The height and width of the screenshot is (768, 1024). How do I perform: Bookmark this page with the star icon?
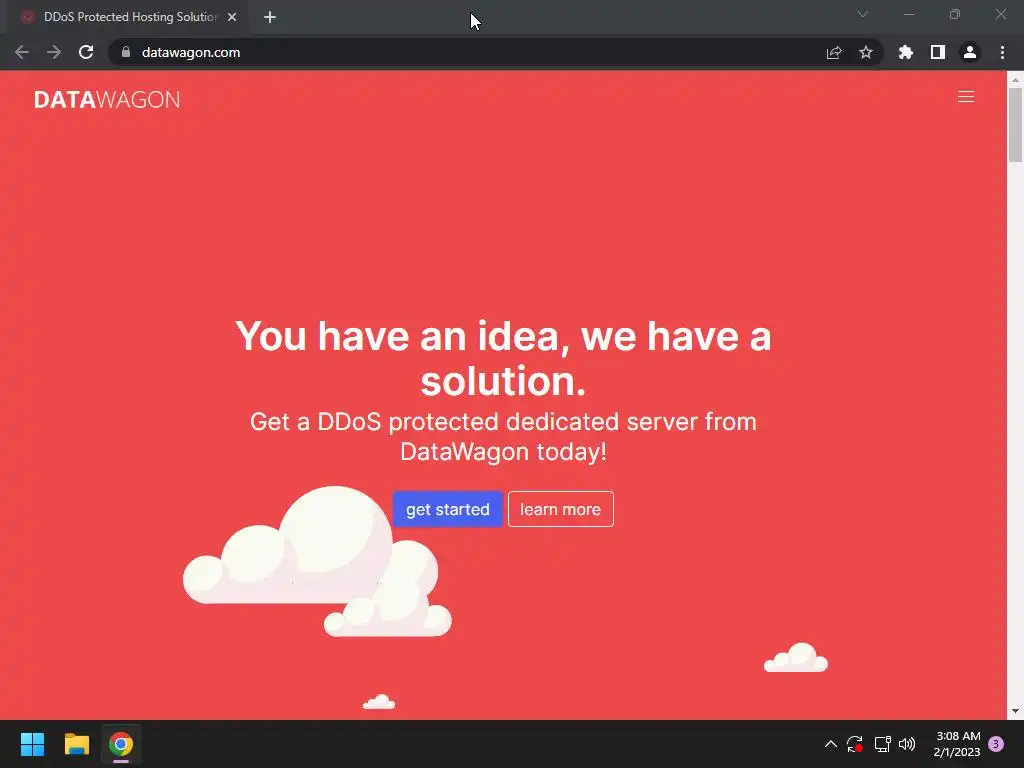865,52
